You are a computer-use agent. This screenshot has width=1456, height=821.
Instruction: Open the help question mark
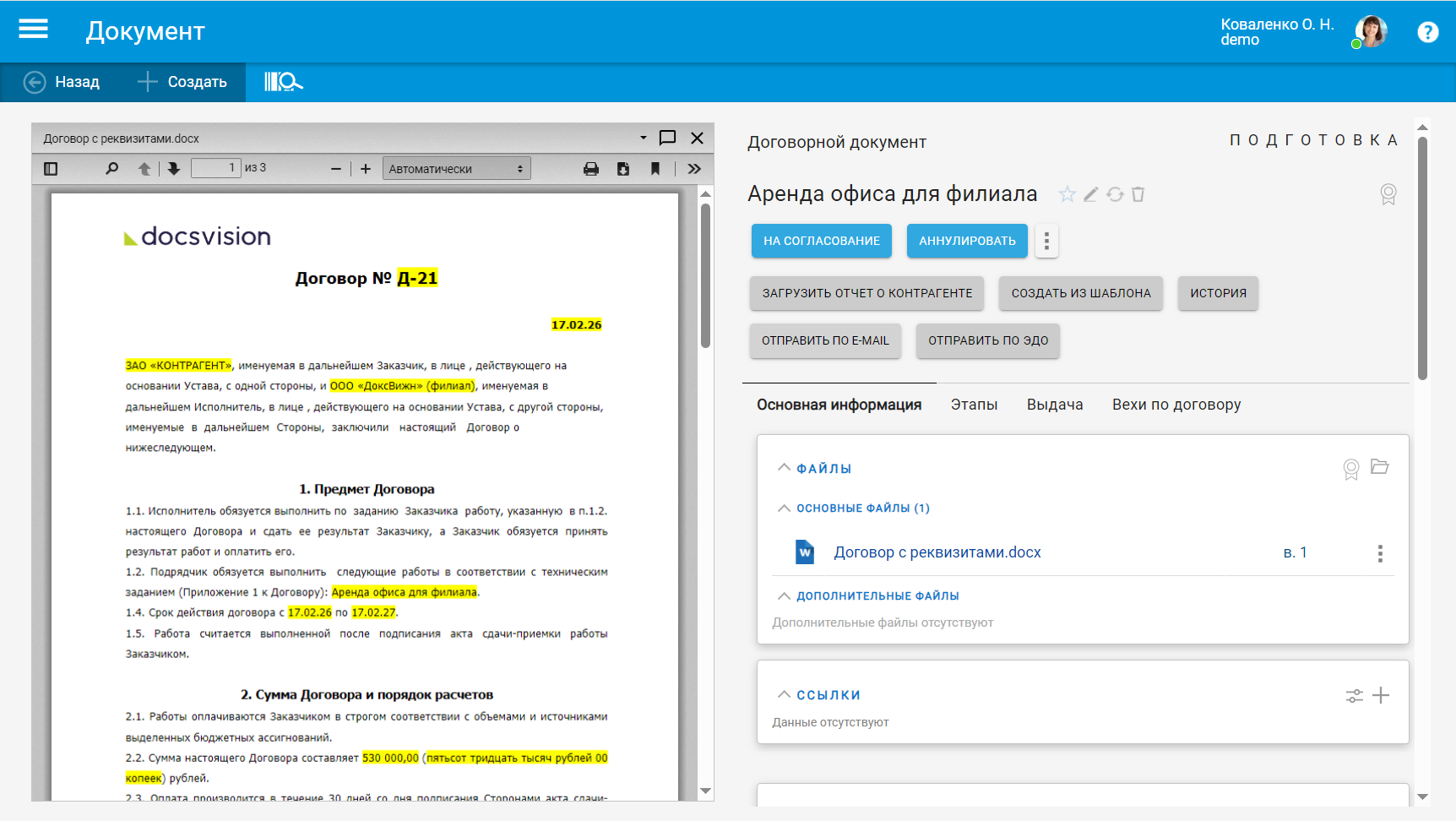coord(1427,32)
